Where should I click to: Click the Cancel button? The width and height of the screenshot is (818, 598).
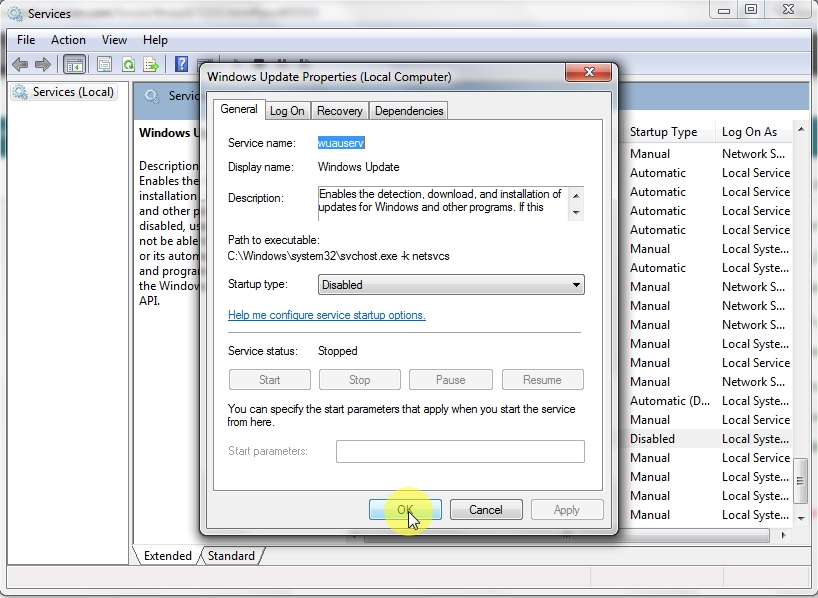click(486, 510)
